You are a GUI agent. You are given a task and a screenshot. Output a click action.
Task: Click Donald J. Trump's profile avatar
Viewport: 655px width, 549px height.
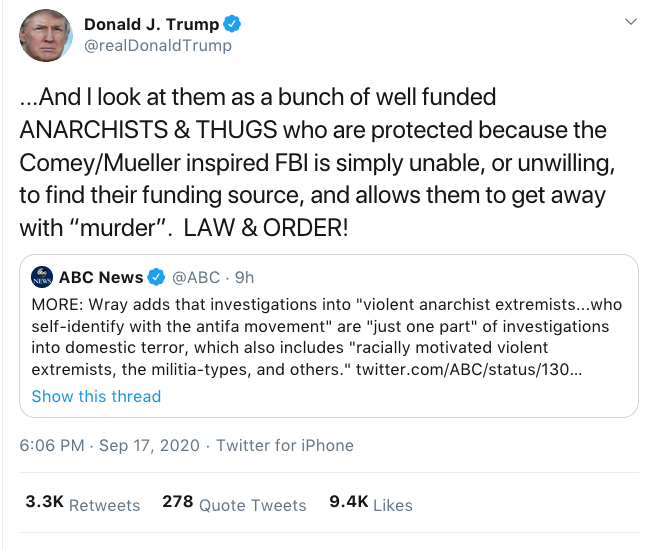[45, 37]
